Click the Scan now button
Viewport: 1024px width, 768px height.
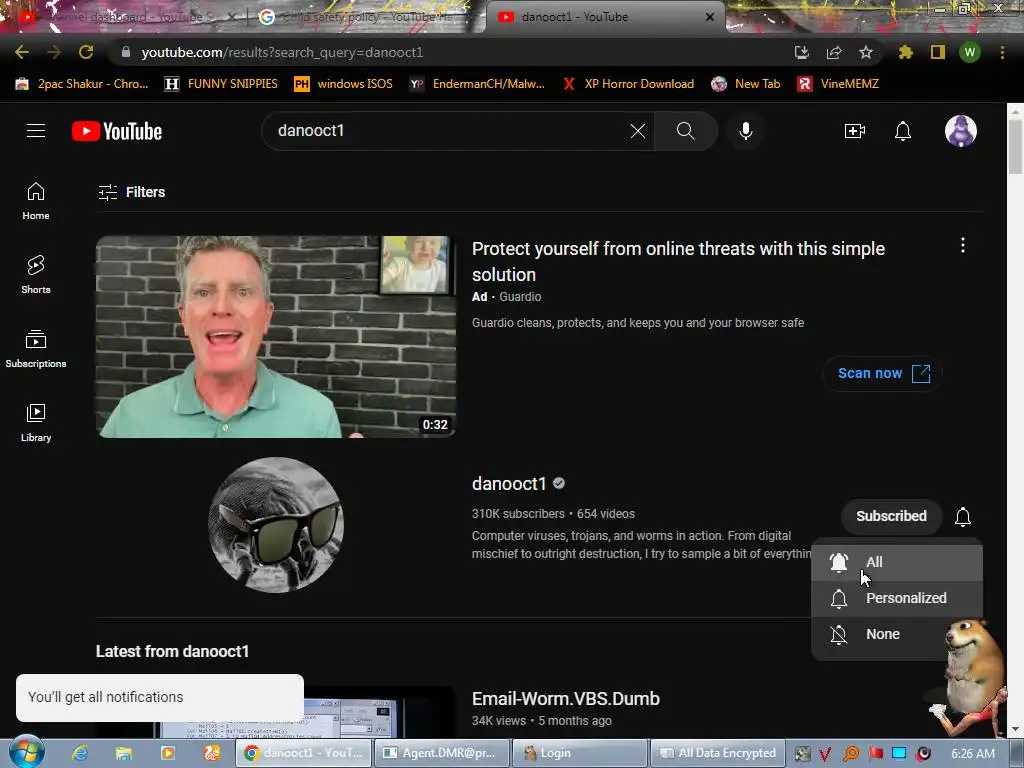(x=883, y=374)
